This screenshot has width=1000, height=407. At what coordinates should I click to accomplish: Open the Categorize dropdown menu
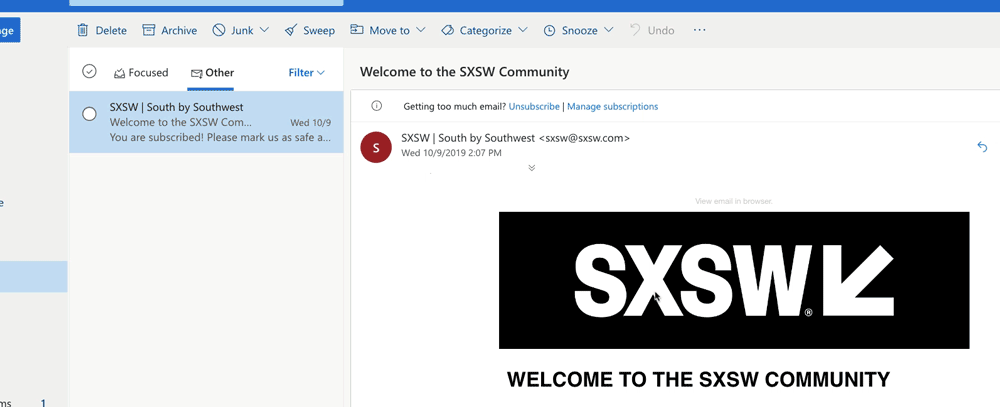(523, 30)
